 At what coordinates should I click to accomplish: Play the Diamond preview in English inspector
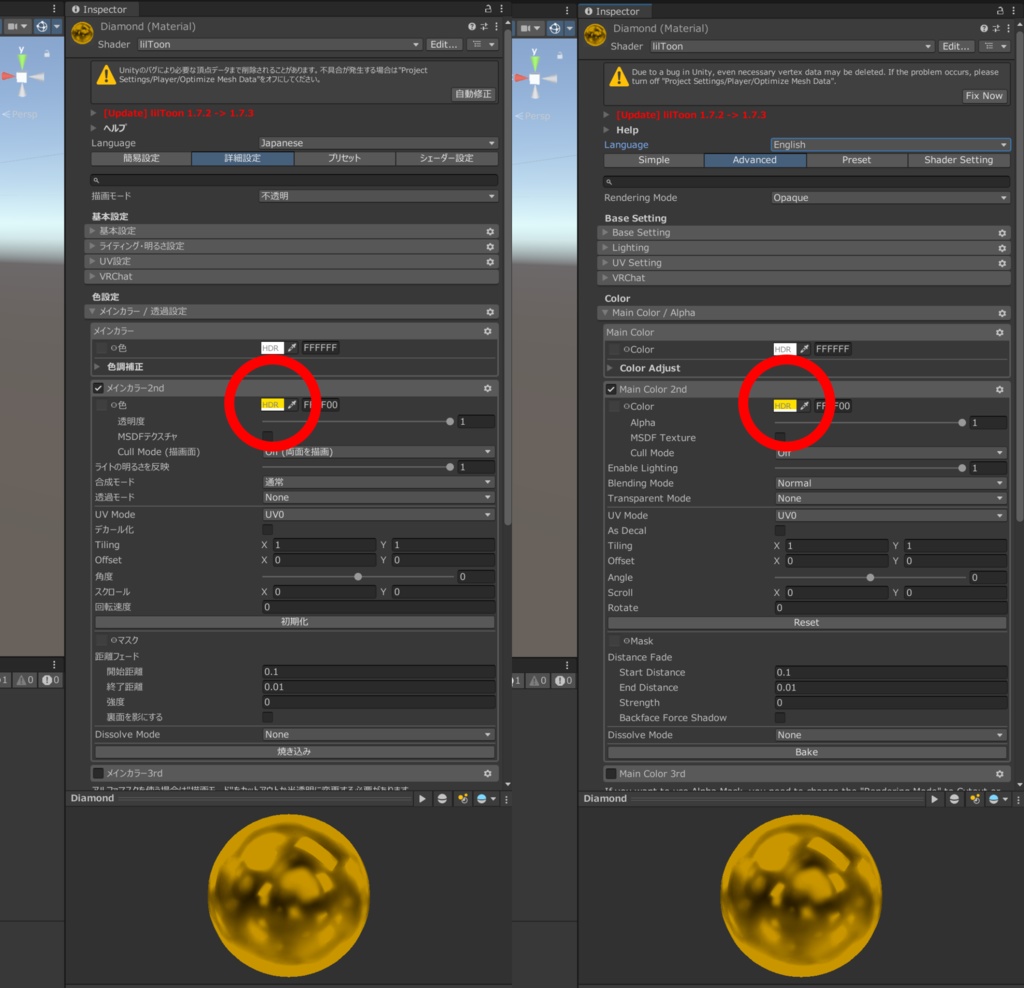pyautogui.click(x=935, y=799)
